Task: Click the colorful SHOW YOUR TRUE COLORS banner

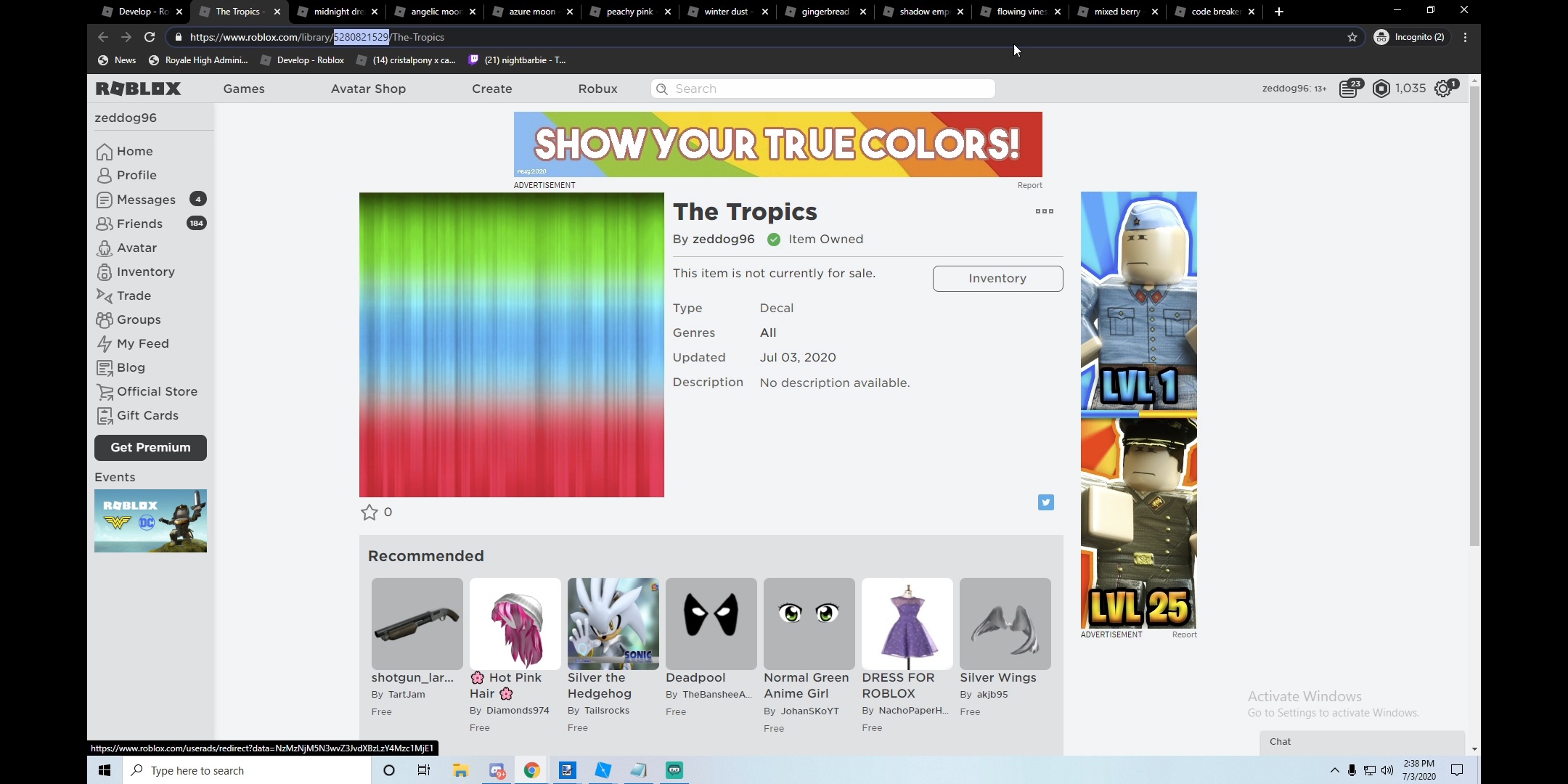Action: pos(777,144)
